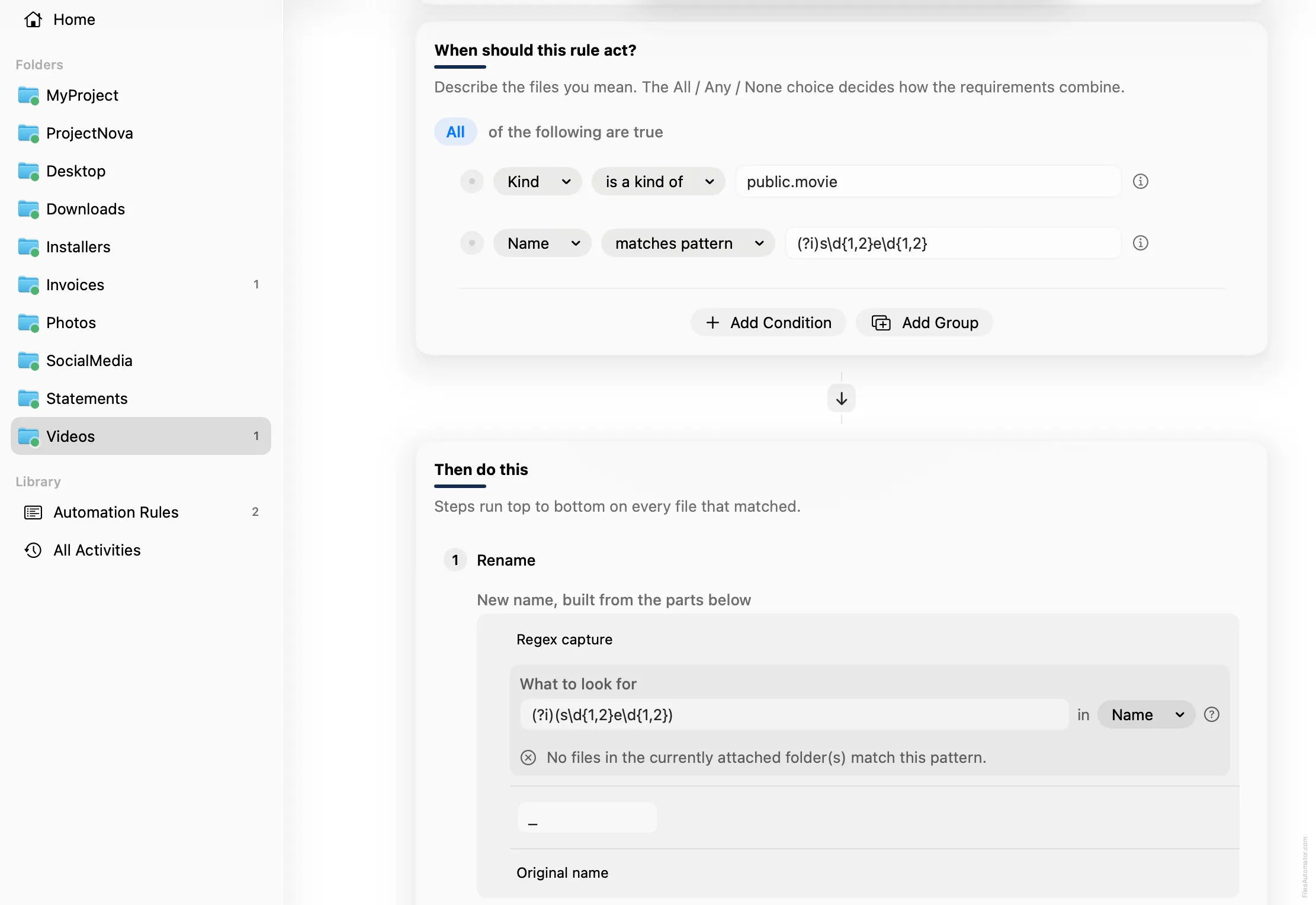Open info for the Kind condition

(1140, 181)
